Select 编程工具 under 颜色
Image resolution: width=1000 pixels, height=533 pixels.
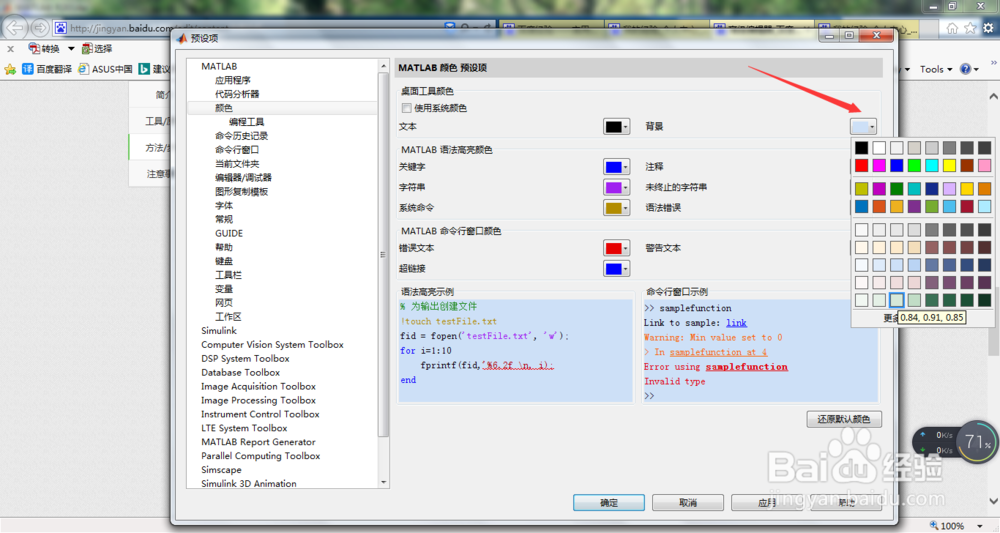point(246,122)
